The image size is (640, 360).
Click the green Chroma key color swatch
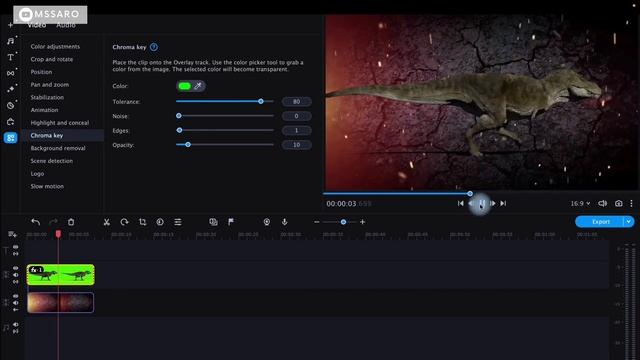(x=184, y=86)
